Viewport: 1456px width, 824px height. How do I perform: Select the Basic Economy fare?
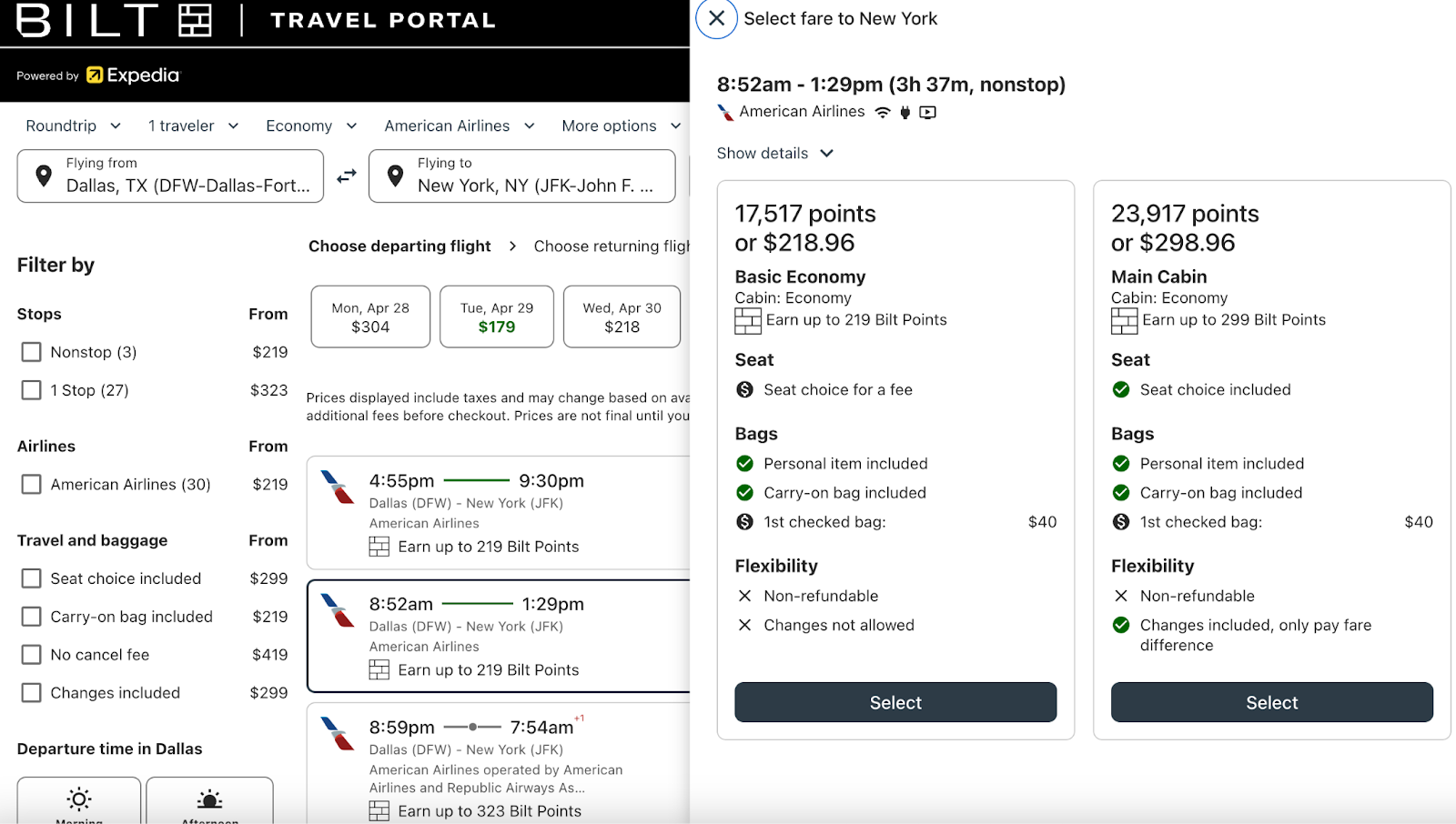(895, 702)
